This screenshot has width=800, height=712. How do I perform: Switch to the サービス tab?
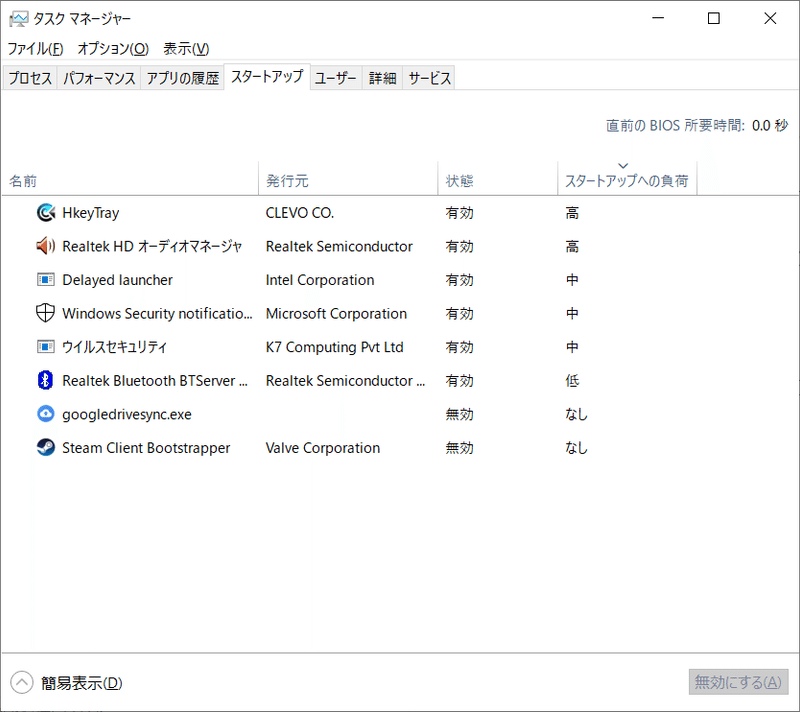[429, 78]
